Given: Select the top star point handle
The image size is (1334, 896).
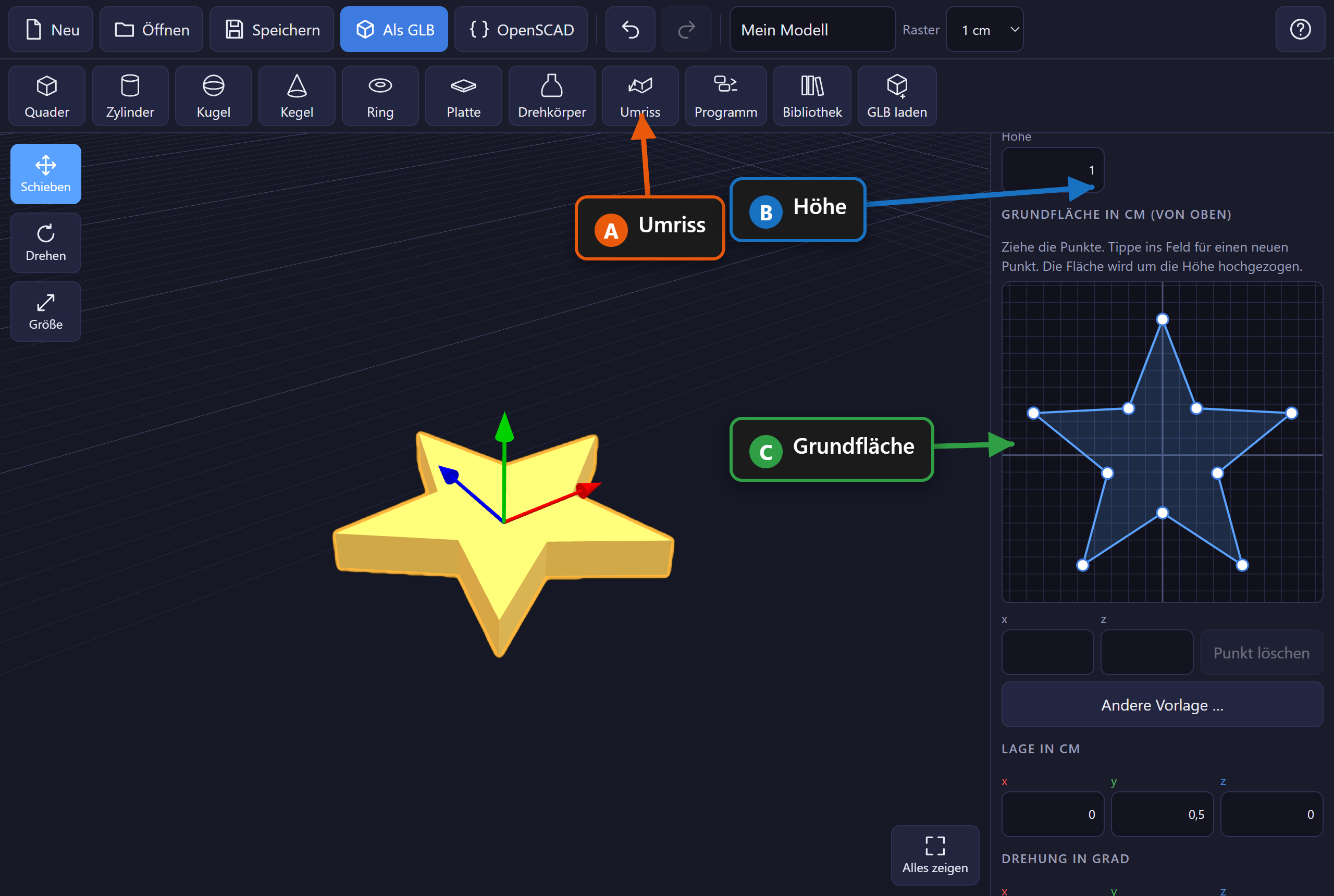Looking at the screenshot, I should click(x=1162, y=319).
